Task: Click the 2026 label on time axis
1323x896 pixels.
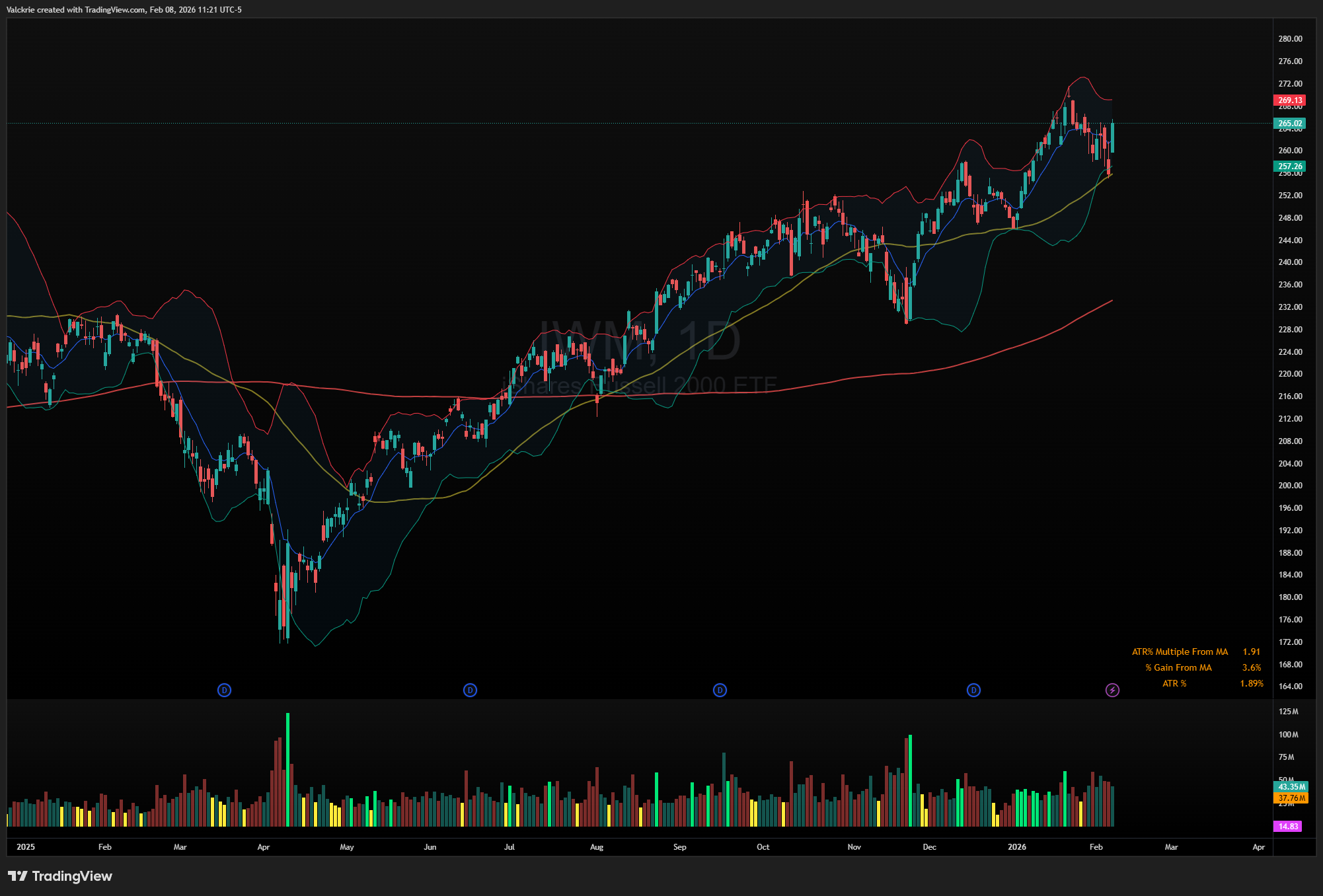Action: (x=1016, y=847)
